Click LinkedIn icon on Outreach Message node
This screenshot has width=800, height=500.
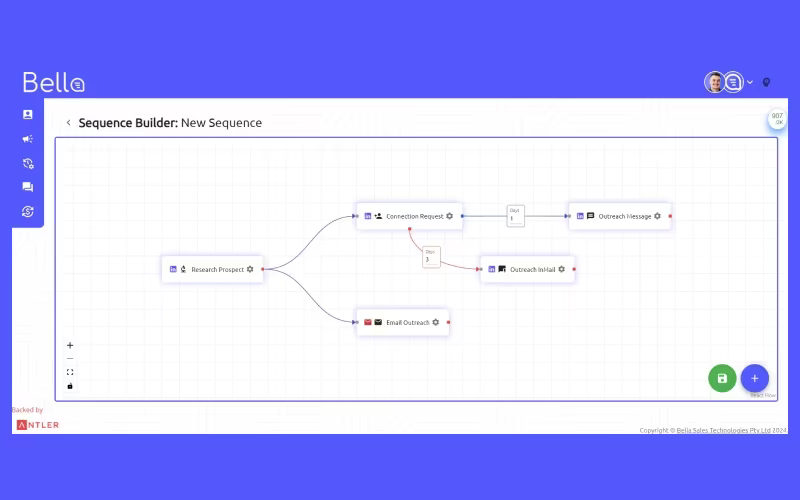tap(580, 216)
